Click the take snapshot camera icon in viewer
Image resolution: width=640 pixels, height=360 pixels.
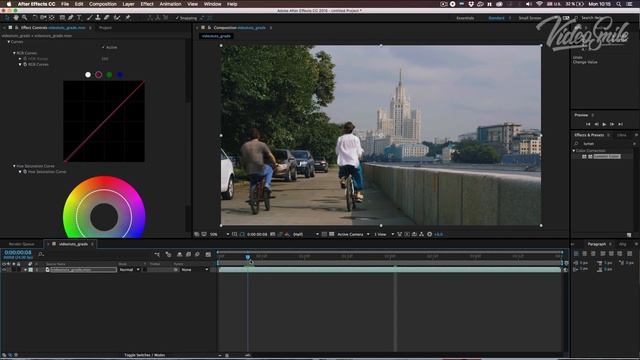(x=273, y=234)
